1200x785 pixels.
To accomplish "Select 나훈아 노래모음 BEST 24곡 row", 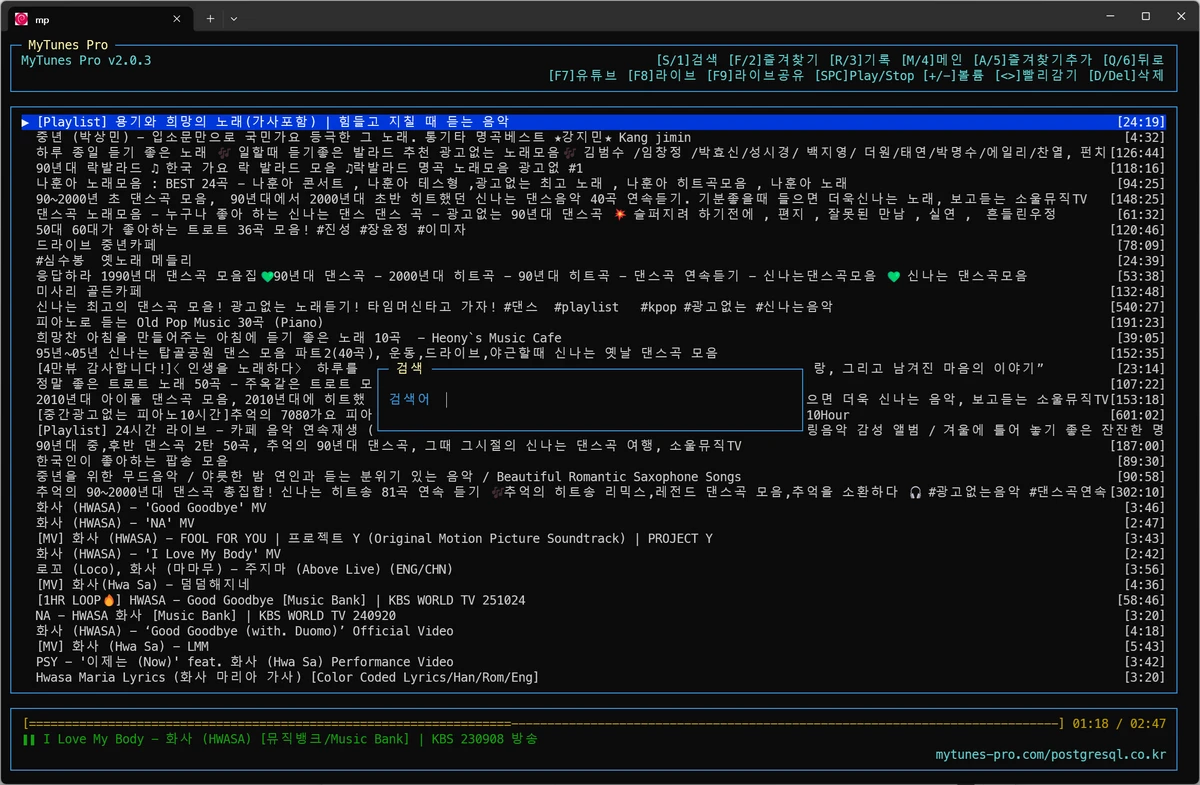I will [x=593, y=183].
